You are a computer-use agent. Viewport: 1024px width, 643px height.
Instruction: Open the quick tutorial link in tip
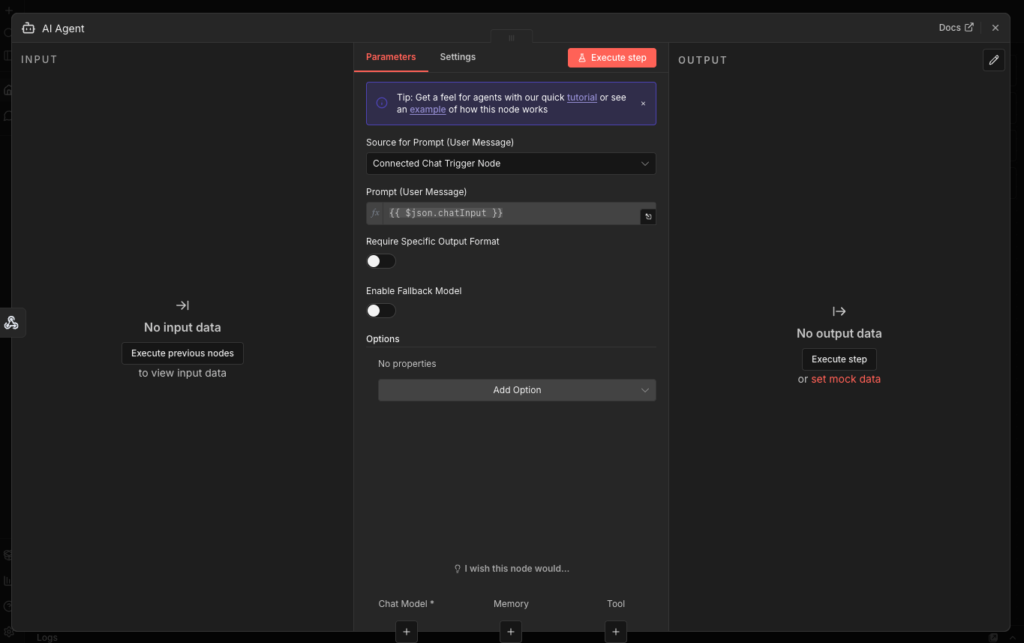(x=582, y=97)
